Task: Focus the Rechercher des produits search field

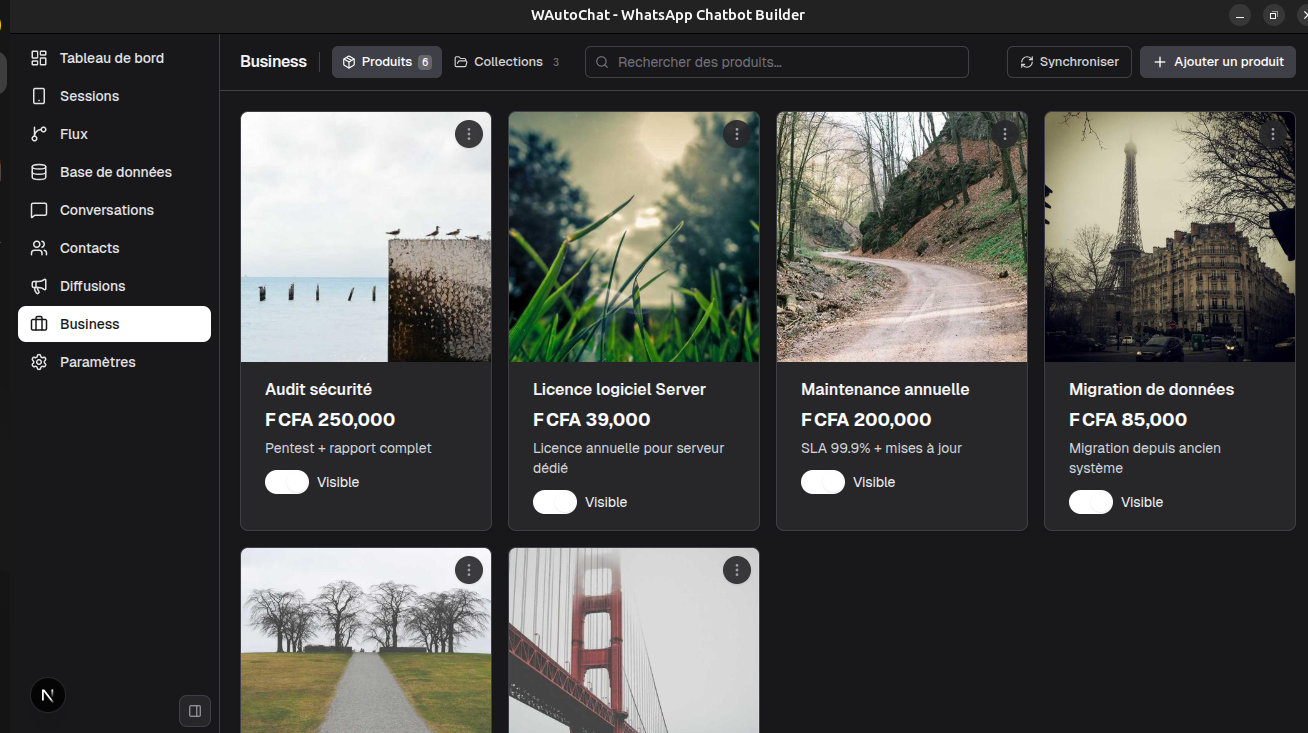Action: [777, 62]
